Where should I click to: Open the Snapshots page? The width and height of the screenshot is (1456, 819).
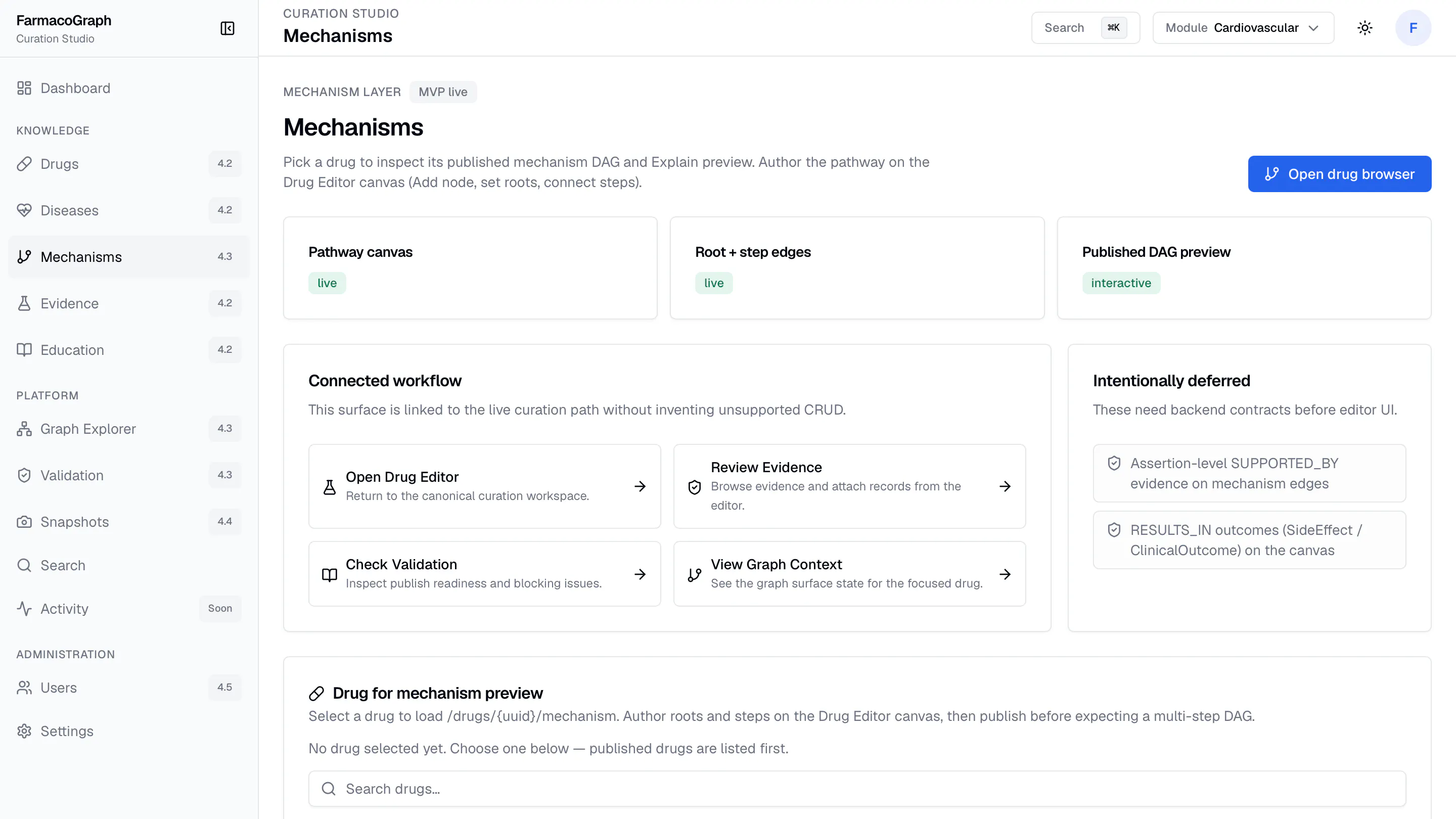click(129, 522)
